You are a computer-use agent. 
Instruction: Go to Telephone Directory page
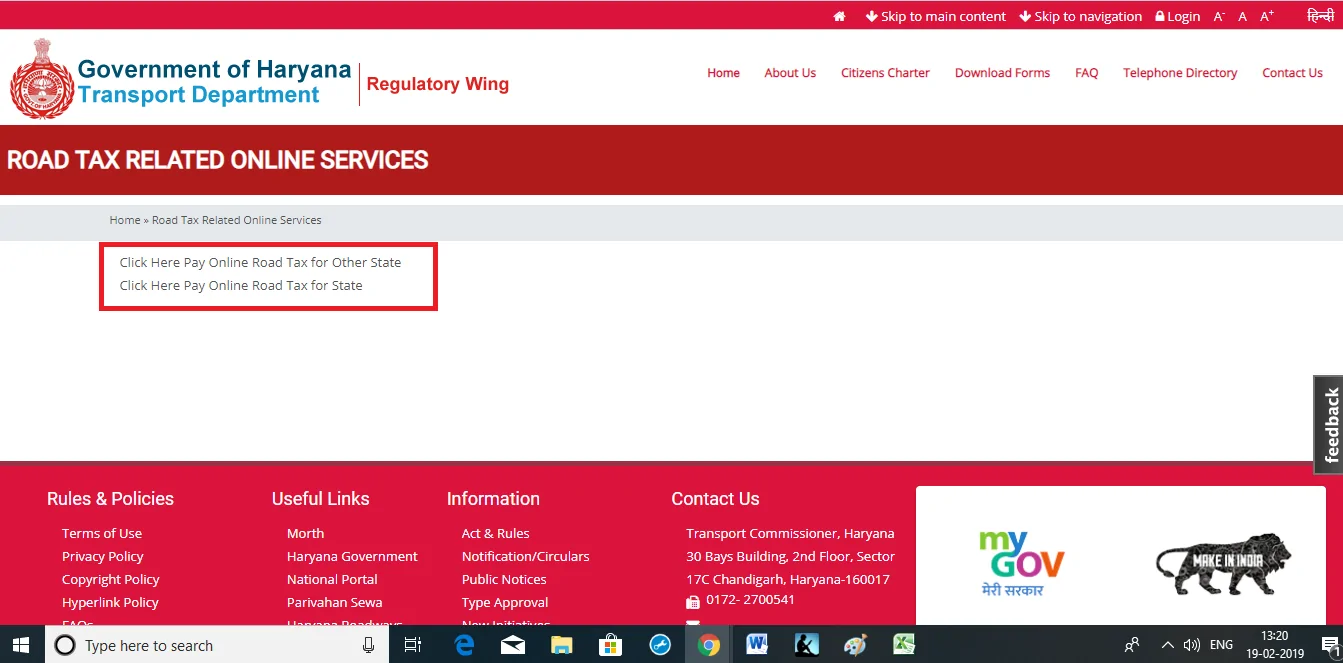point(1180,73)
